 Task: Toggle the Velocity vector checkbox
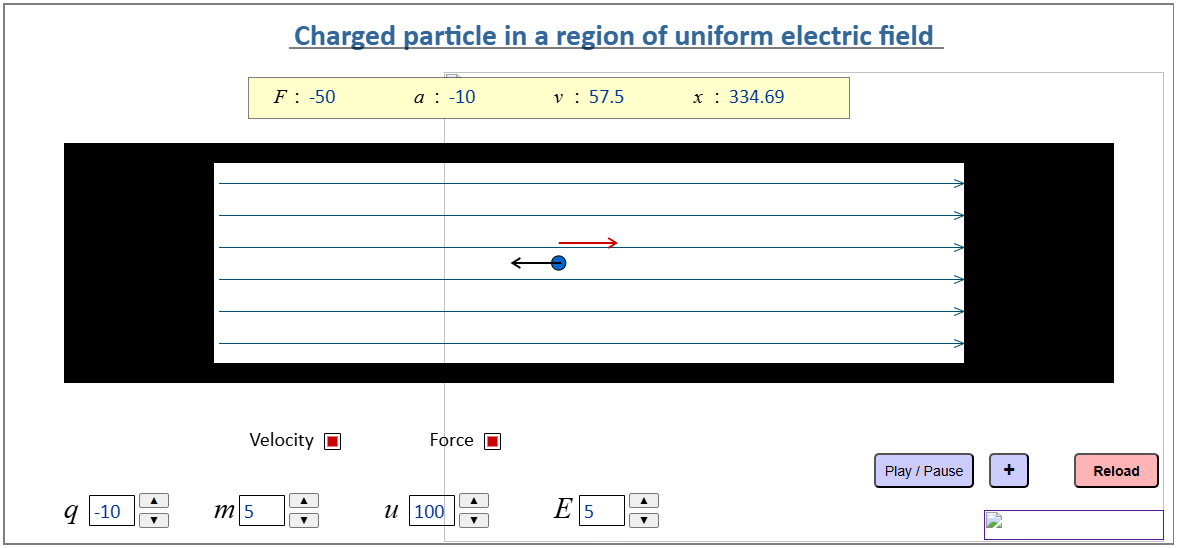[333, 441]
